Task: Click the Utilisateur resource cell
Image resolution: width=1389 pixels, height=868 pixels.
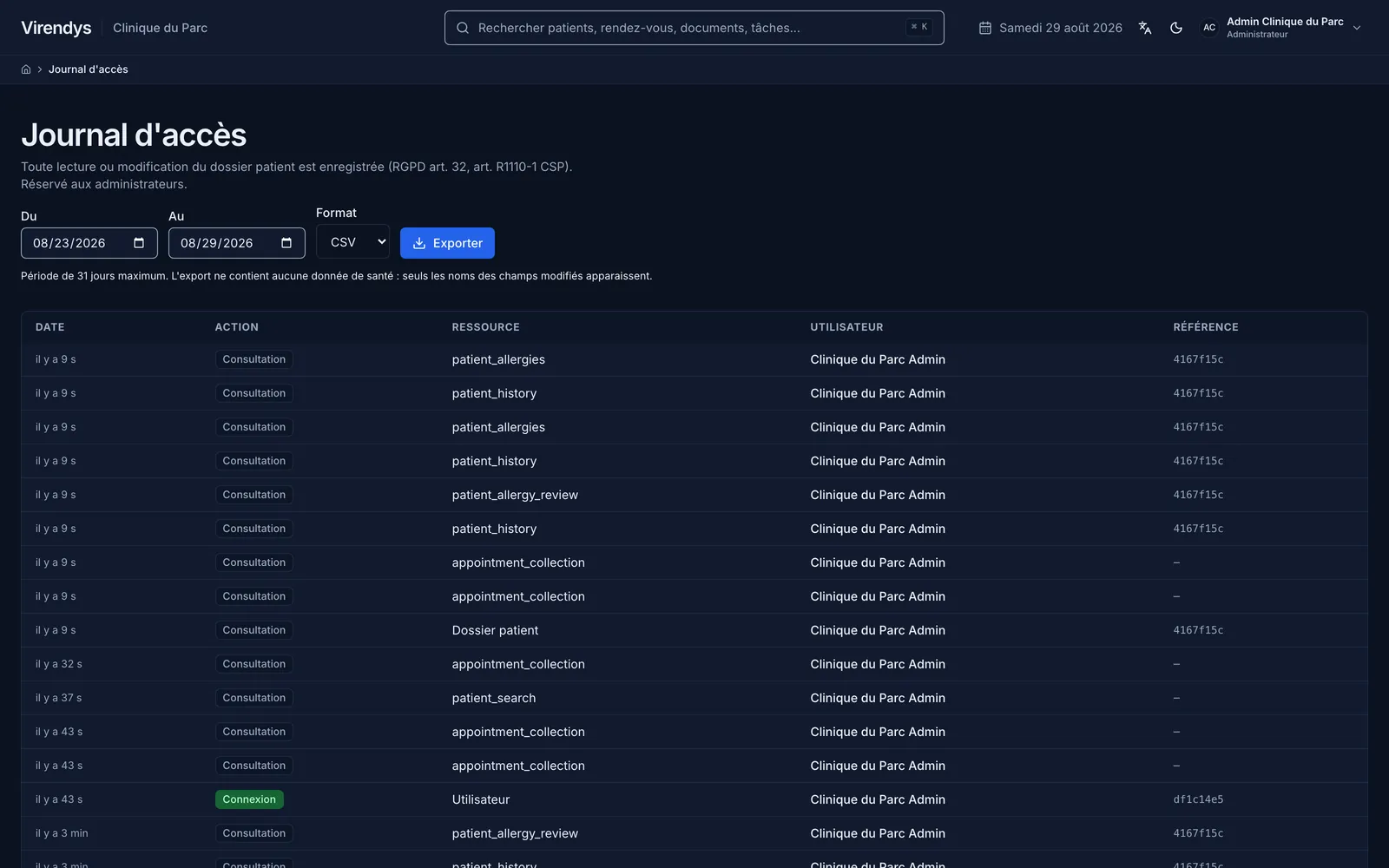Action: [481, 799]
